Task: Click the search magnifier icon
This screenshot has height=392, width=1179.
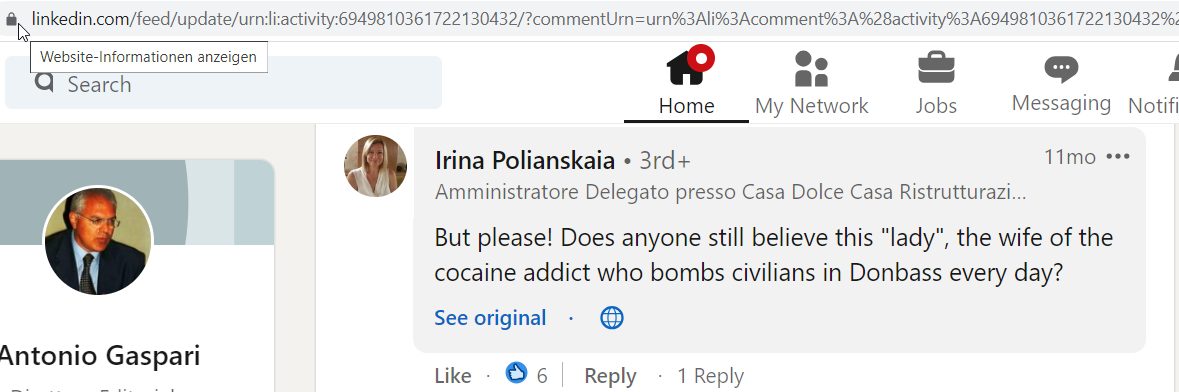Action: (x=45, y=82)
